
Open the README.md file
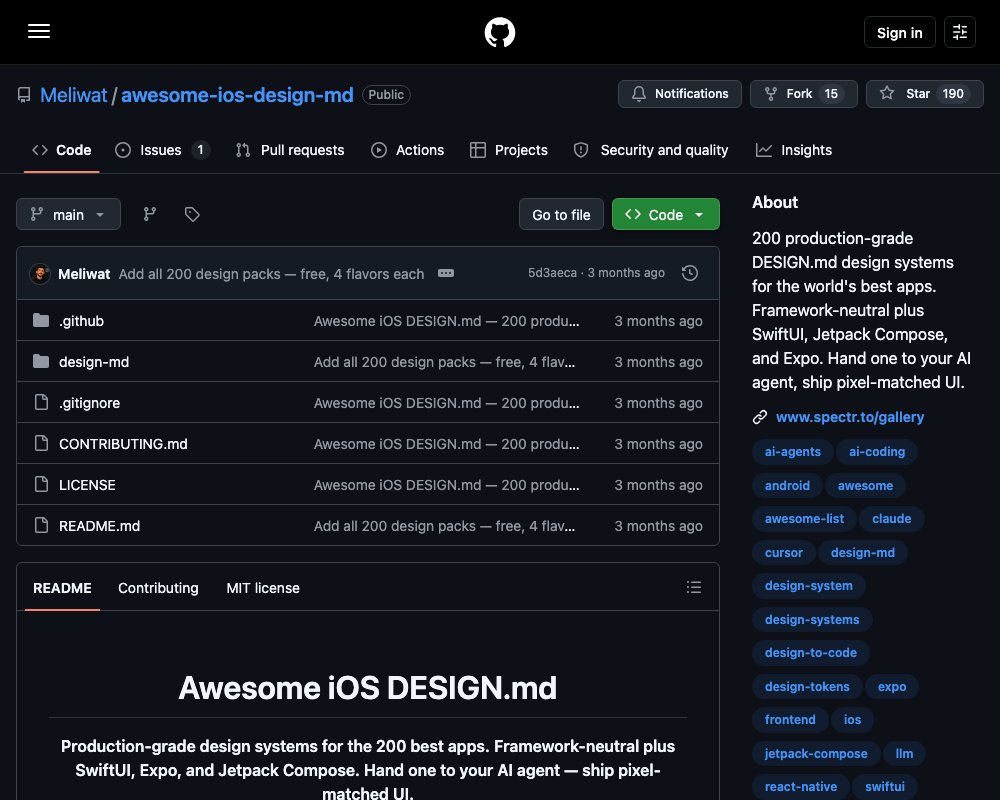coord(99,526)
